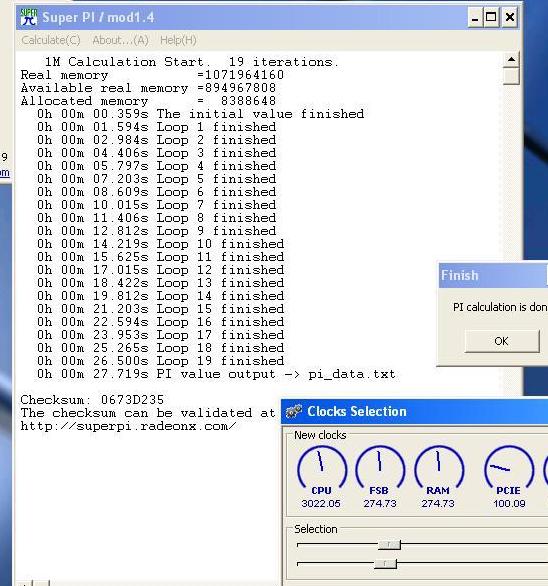This screenshot has height=586, width=548.
Task: Open the Help(H) menu
Action: click(x=178, y=40)
